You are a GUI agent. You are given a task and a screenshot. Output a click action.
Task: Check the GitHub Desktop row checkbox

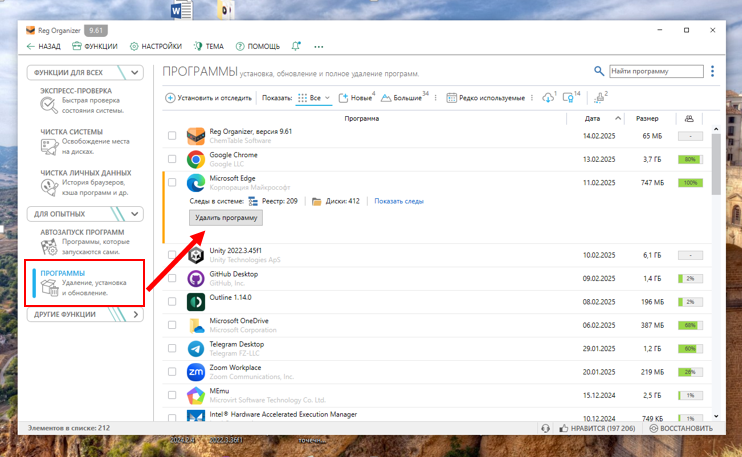(172, 278)
